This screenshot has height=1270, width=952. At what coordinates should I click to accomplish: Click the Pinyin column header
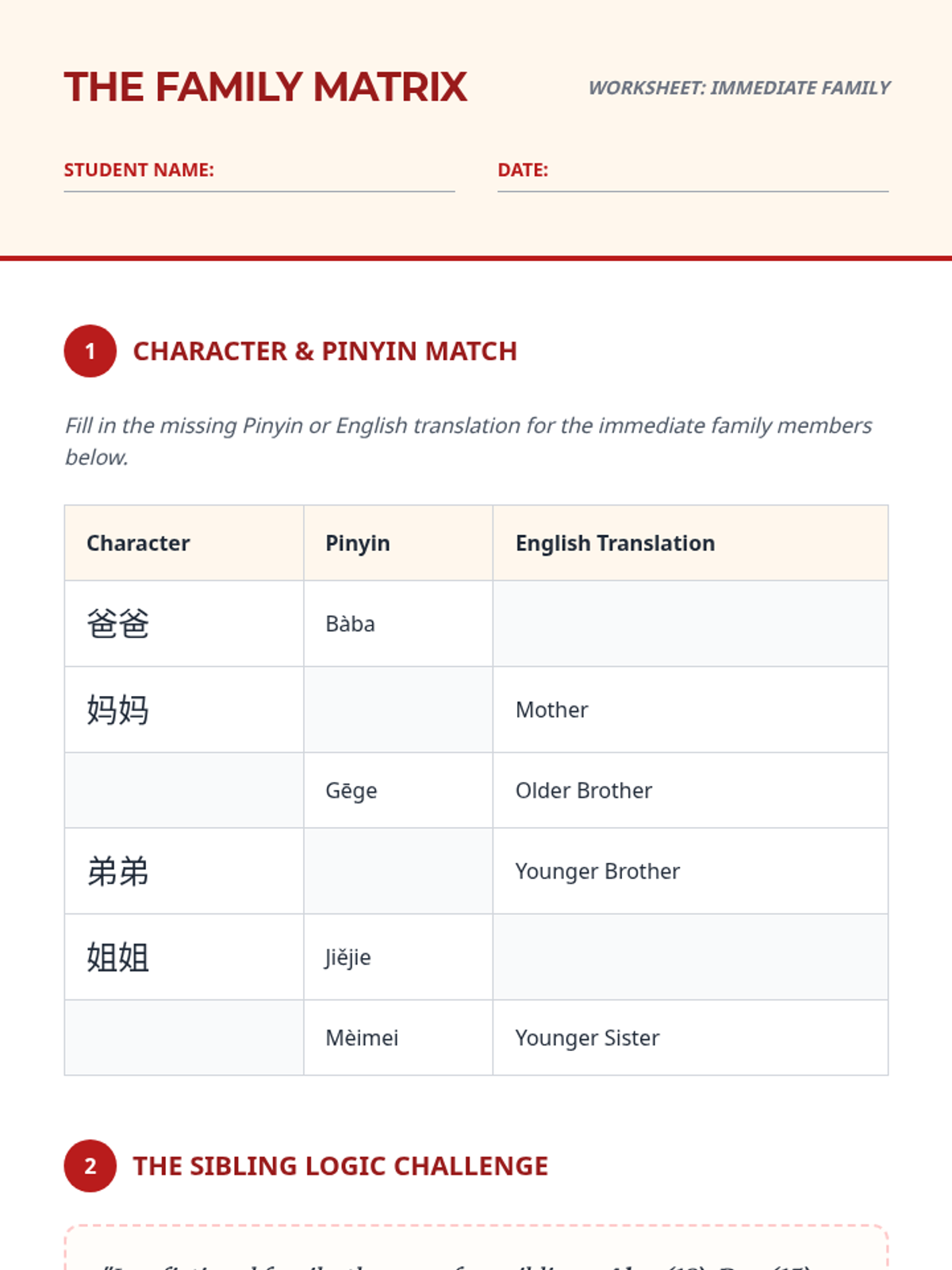coord(358,543)
